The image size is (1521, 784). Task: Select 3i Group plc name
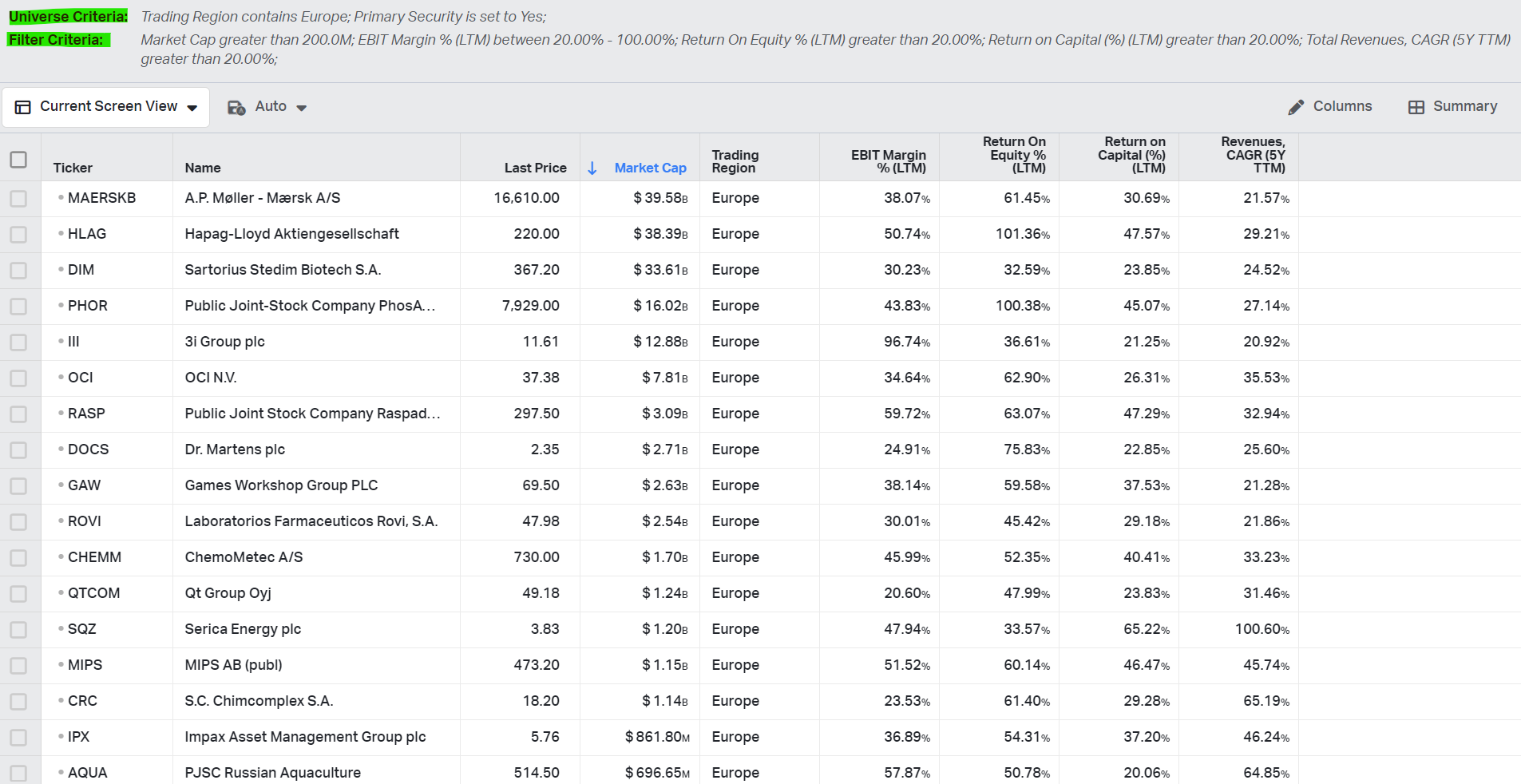coord(224,342)
